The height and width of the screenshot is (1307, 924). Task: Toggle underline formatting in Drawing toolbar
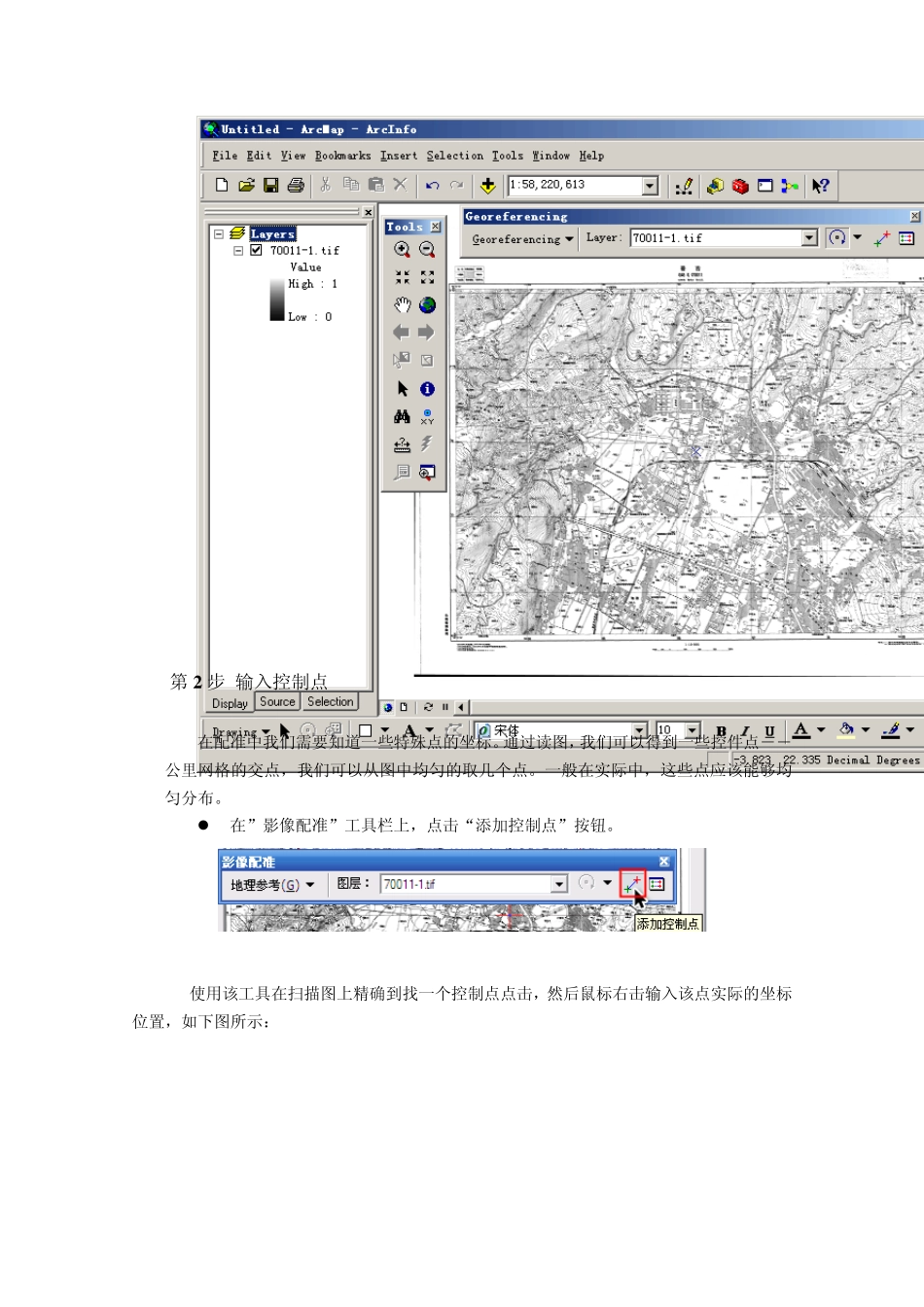[769, 731]
